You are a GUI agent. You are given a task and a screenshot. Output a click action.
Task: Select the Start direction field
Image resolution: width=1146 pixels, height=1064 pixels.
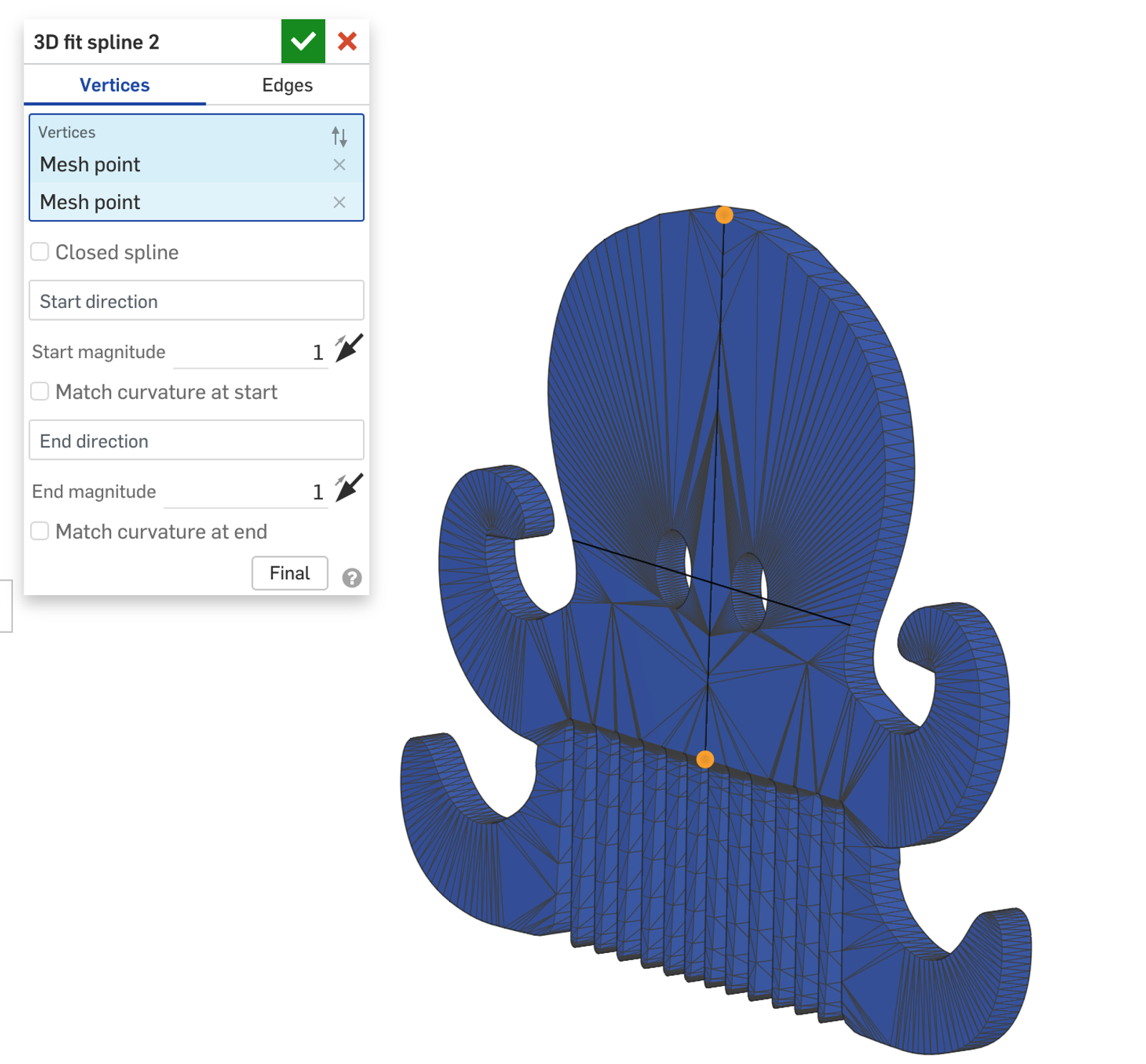click(196, 301)
